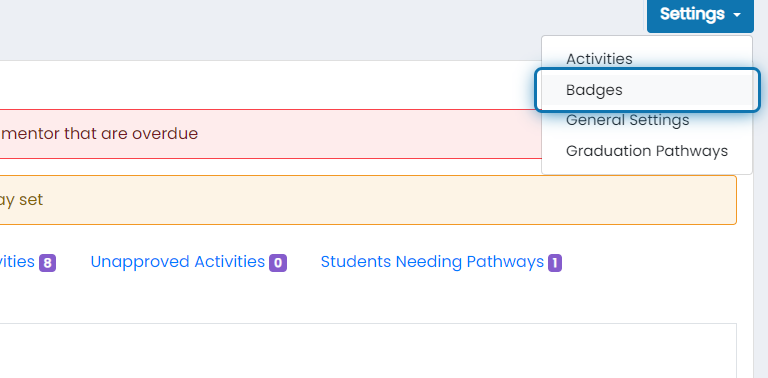Click the empty bordered panel below links
Screen dimensions: 768x378
pos(368,351)
